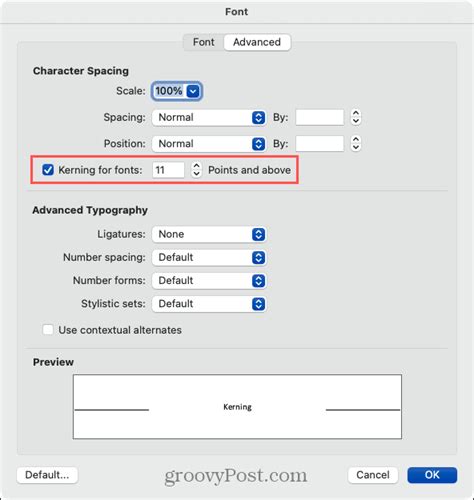Click the Position By stepper arrows
This screenshot has height=500, width=474.
pos(356,144)
